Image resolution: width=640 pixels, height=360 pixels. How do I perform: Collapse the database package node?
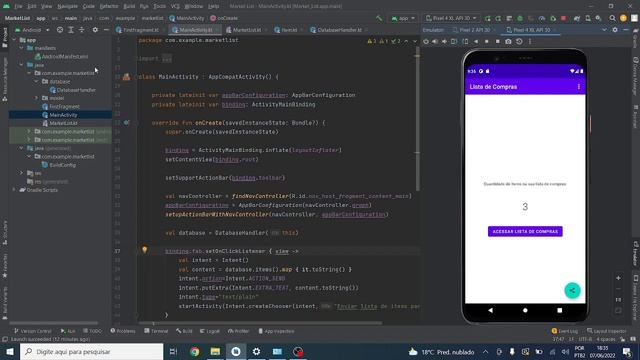click(x=37, y=81)
